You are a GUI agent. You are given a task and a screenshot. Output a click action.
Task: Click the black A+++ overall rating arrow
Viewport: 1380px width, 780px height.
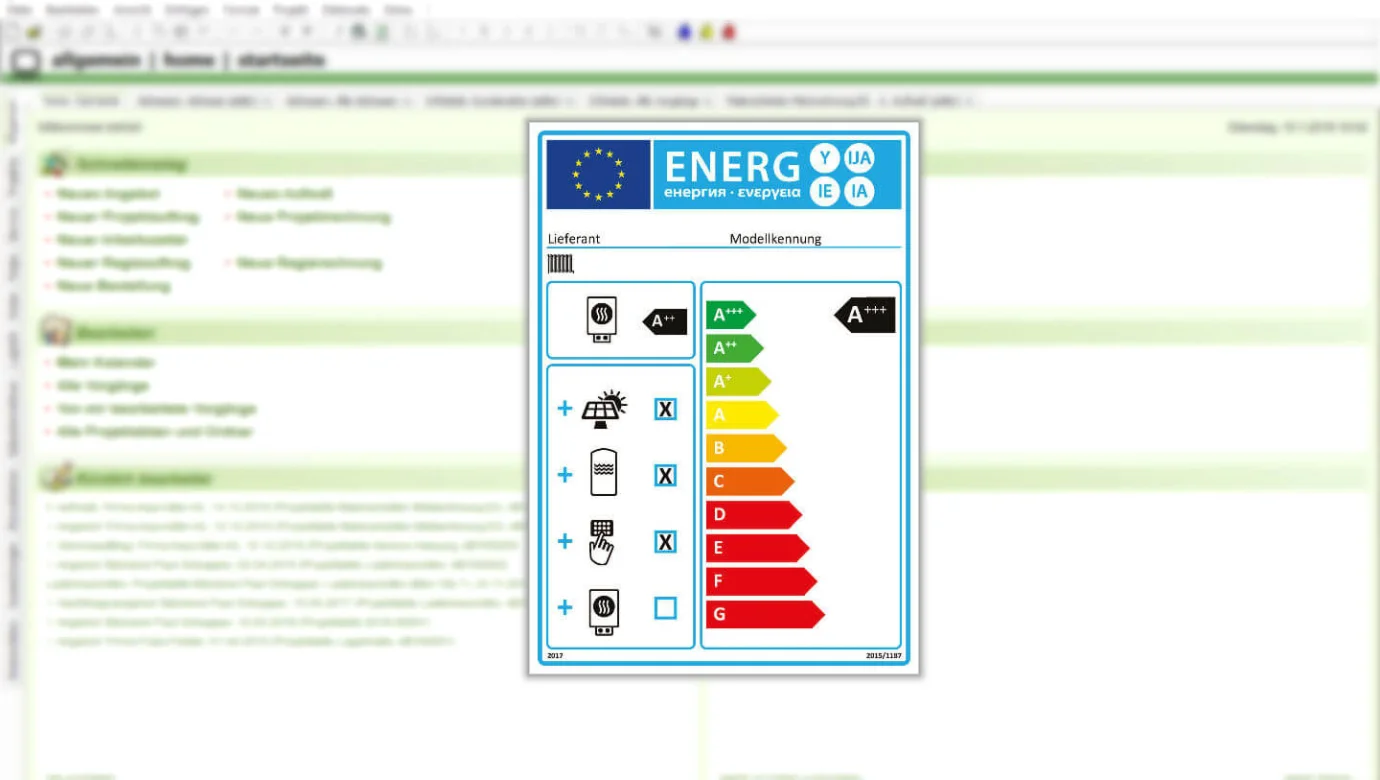[x=865, y=315]
